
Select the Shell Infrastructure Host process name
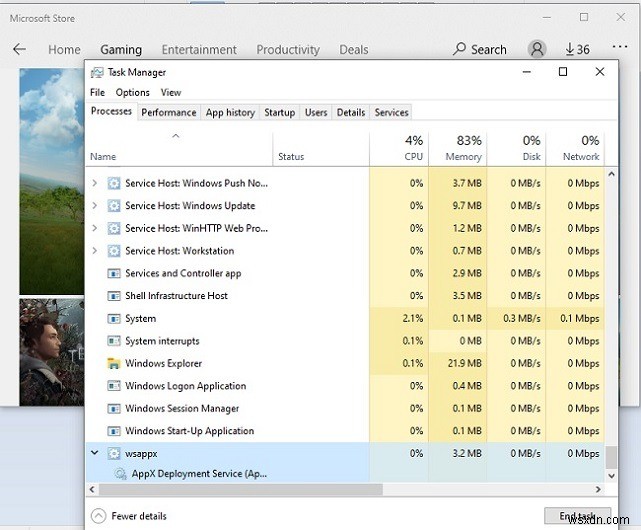tap(176, 296)
